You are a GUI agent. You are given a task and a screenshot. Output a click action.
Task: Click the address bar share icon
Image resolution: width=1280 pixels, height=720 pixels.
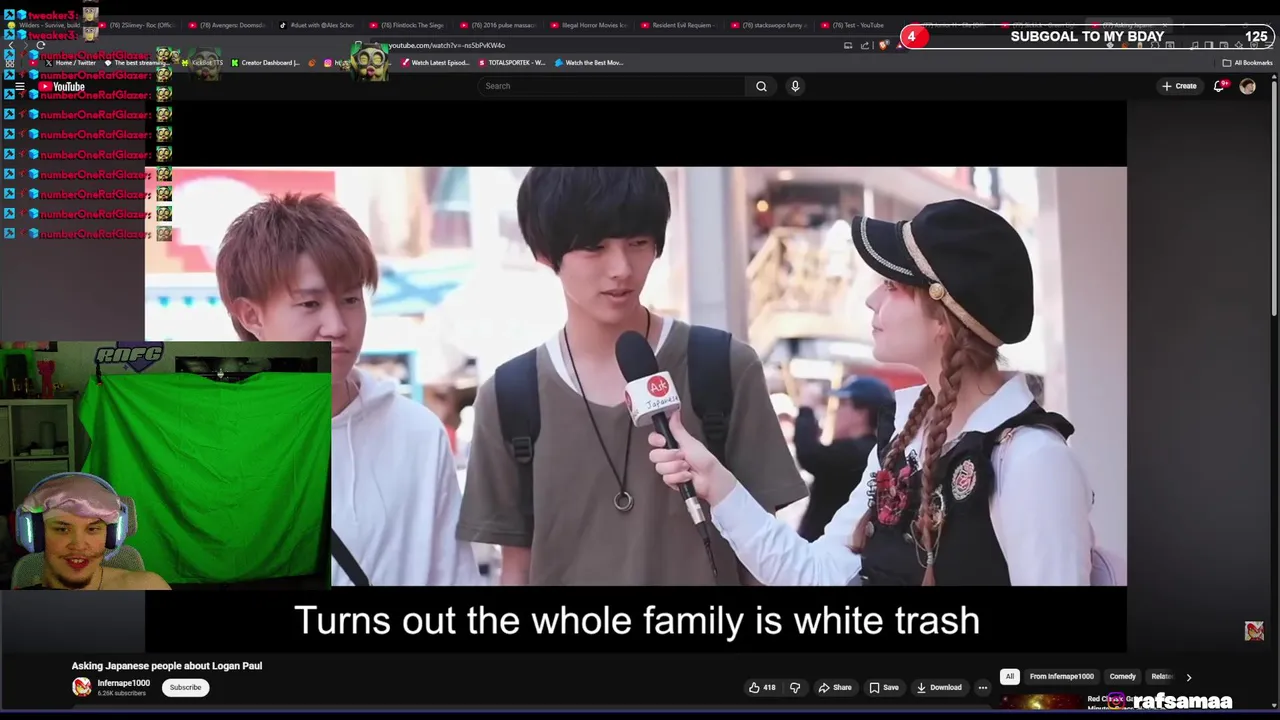tap(865, 45)
